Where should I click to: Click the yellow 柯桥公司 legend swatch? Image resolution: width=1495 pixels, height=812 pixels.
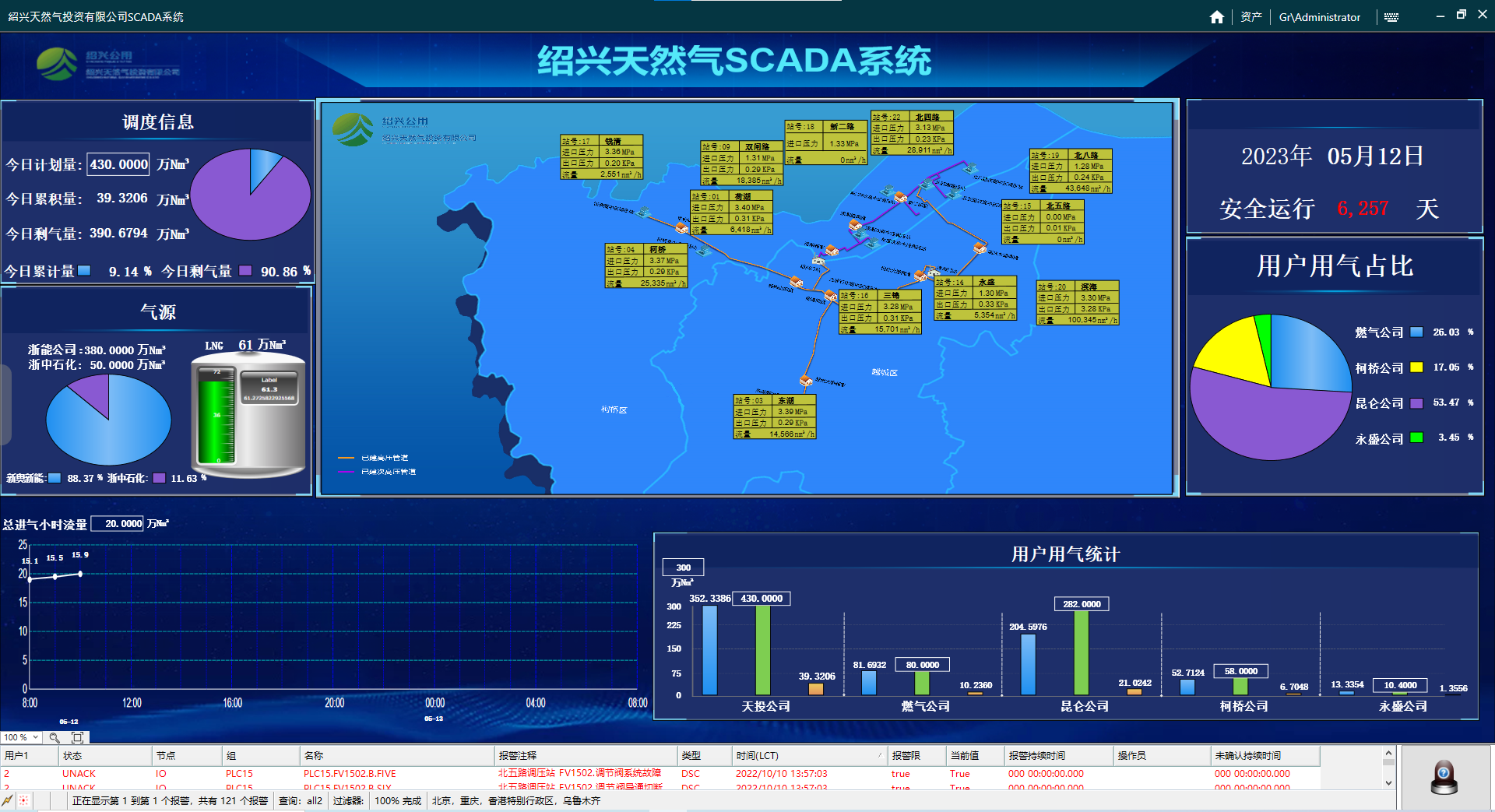point(1416,367)
